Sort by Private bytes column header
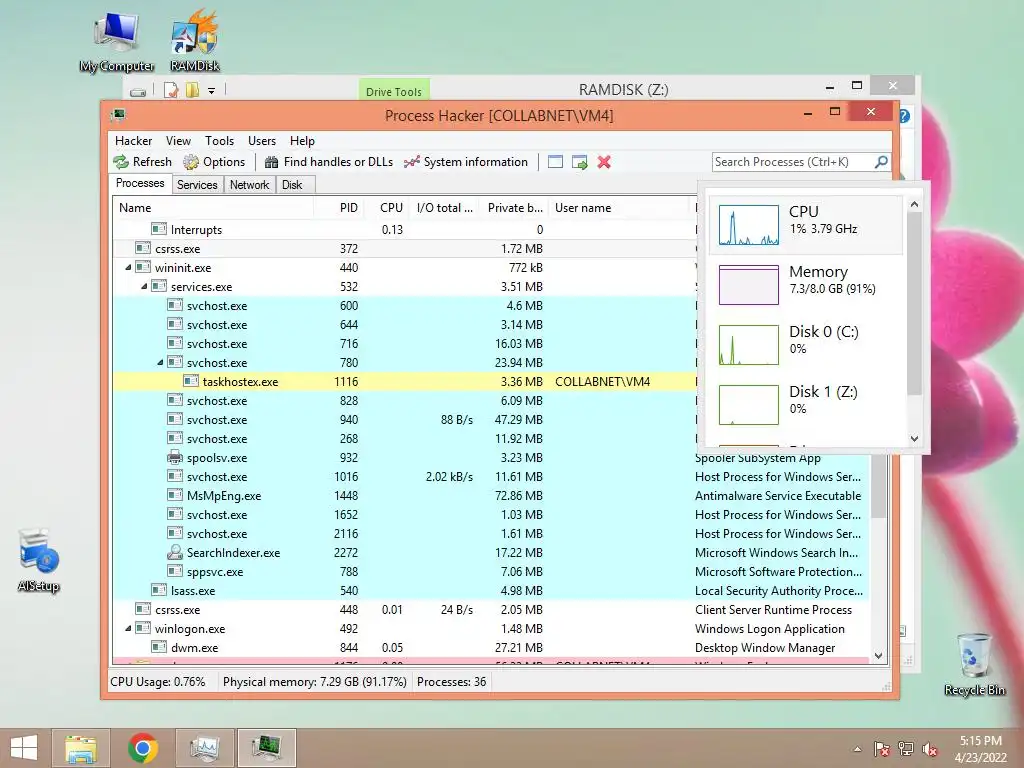This screenshot has height=768, width=1024. tap(515, 208)
